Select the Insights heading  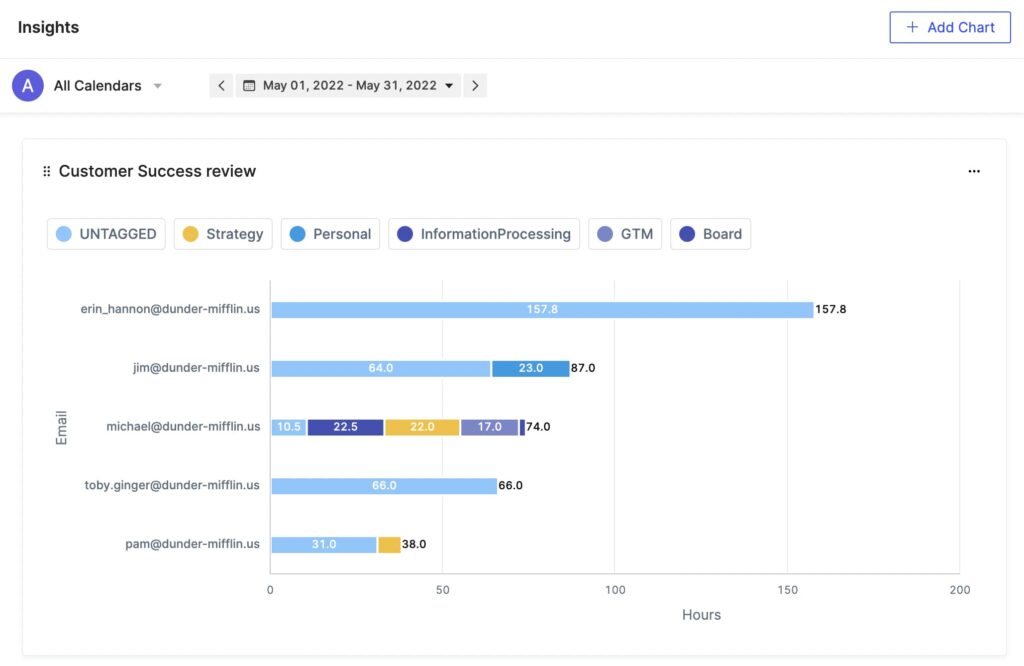click(x=48, y=27)
